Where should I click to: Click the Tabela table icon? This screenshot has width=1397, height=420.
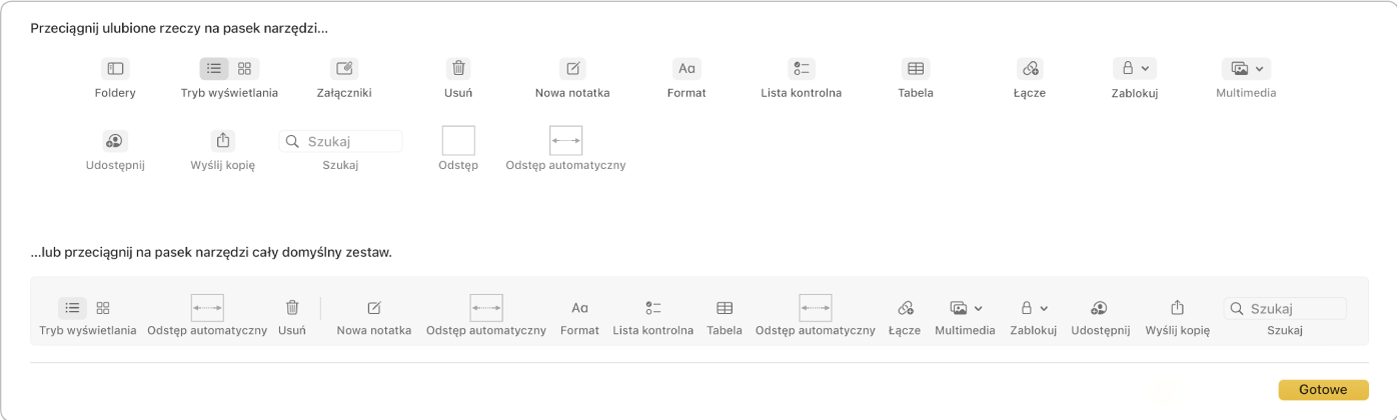(x=915, y=69)
